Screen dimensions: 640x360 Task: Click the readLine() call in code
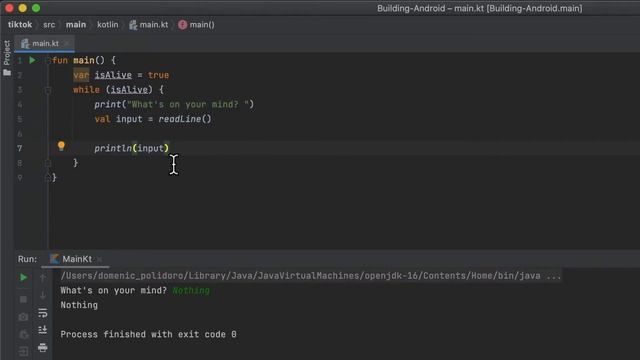185,119
